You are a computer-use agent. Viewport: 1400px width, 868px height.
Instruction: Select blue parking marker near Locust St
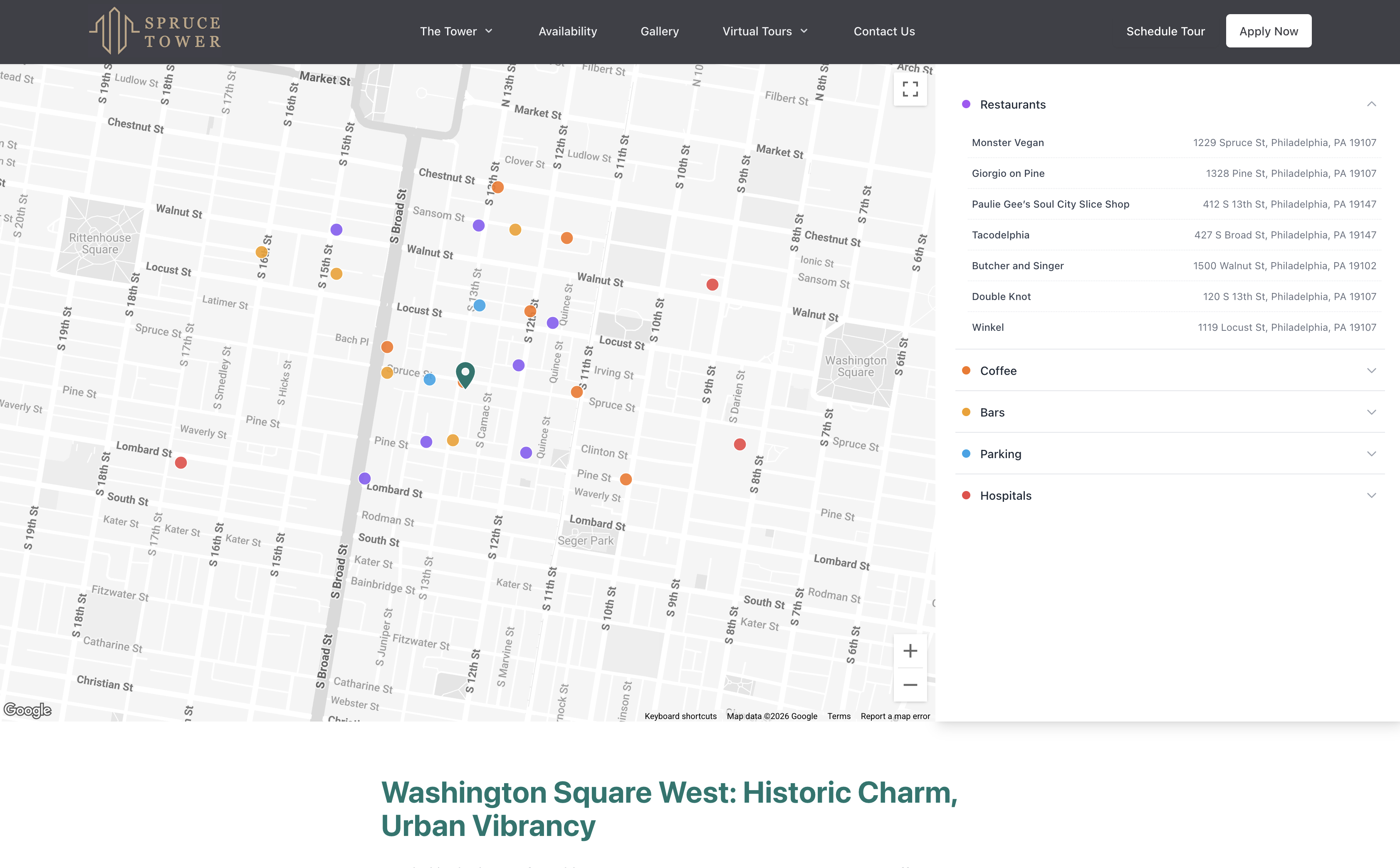click(480, 305)
